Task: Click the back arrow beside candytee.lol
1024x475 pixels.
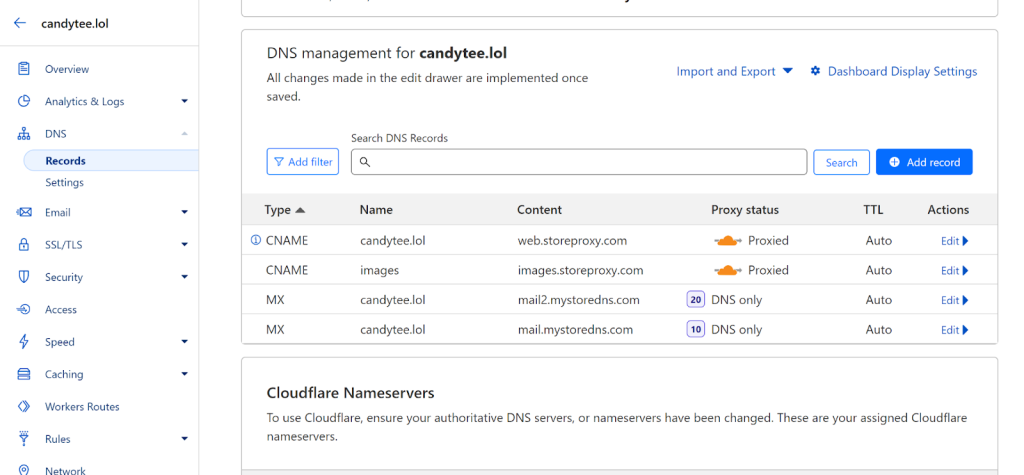Action: tap(20, 23)
